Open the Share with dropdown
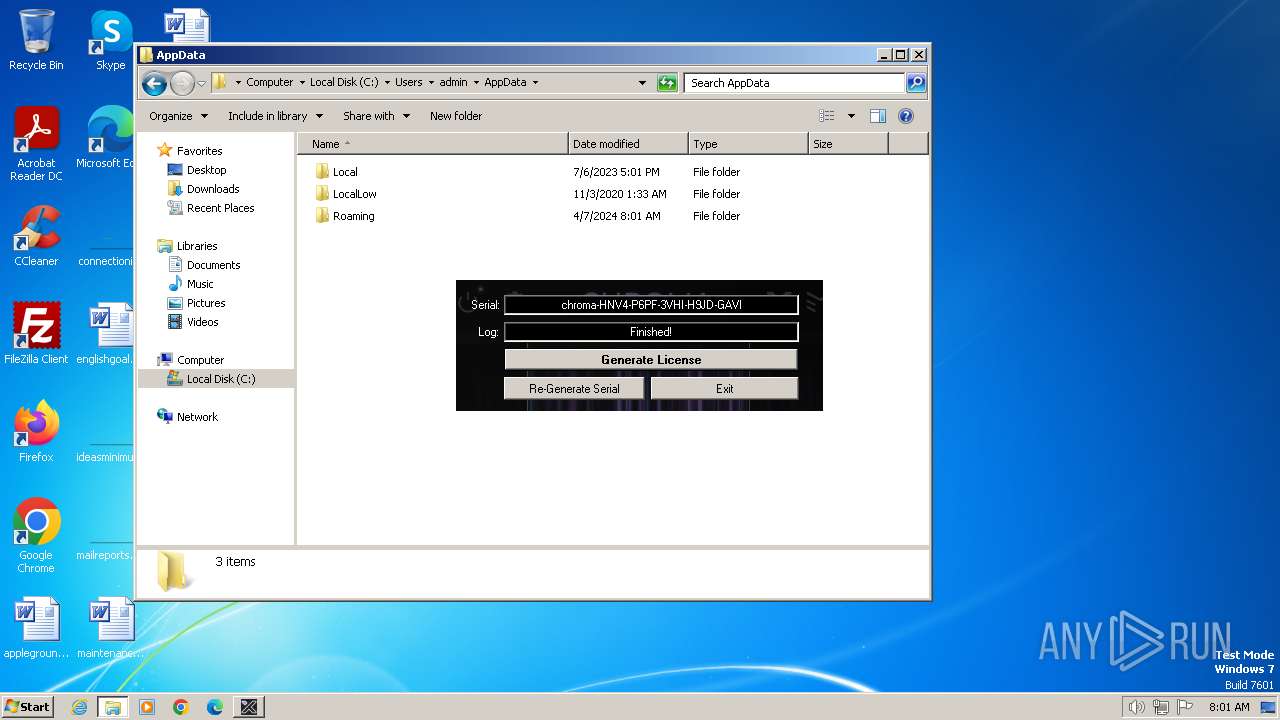Image resolution: width=1280 pixels, height=720 pixels. pyautogui.click(x=376, y=116)
